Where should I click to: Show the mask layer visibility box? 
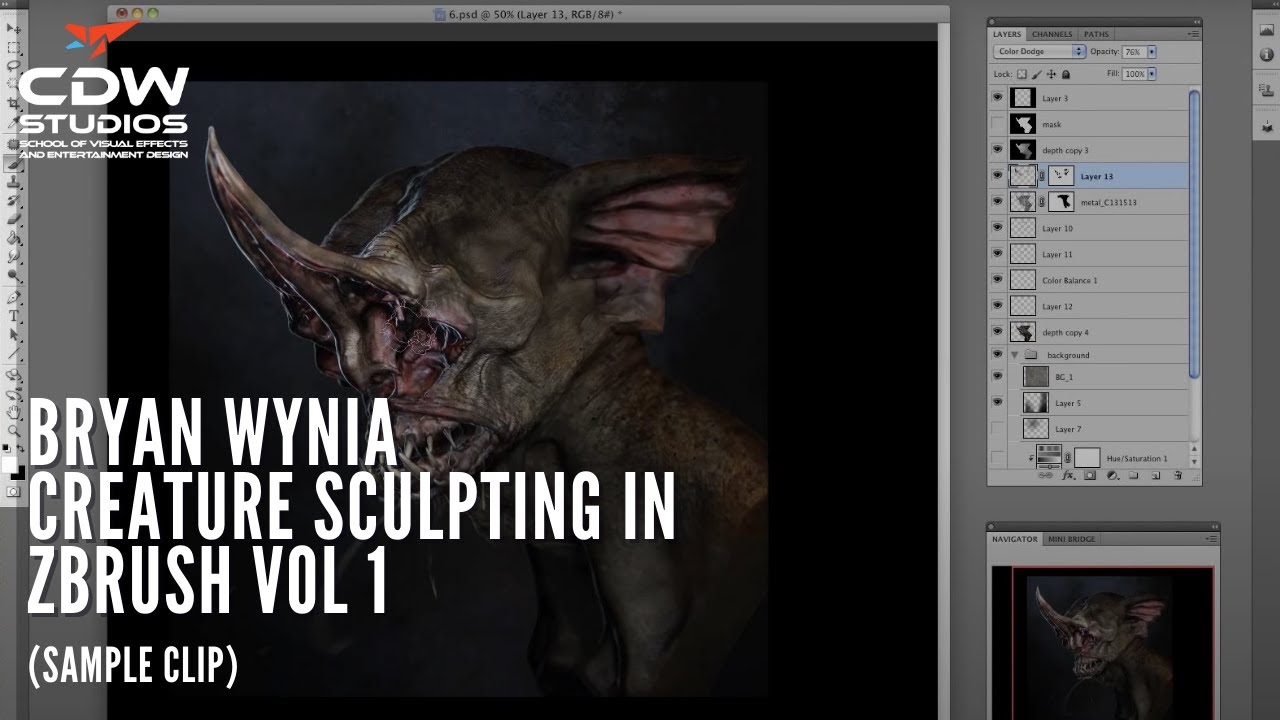click(x=997, y=124)
